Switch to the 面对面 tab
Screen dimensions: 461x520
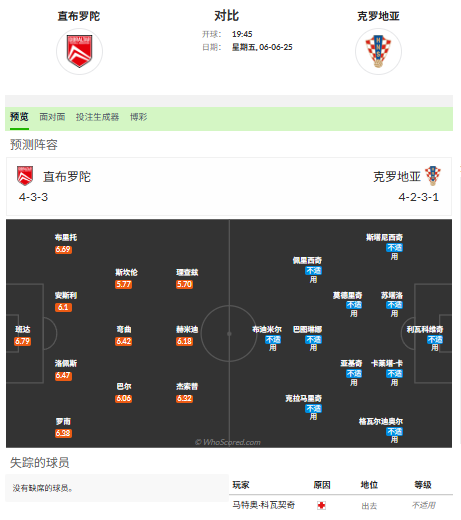(52, 117)
